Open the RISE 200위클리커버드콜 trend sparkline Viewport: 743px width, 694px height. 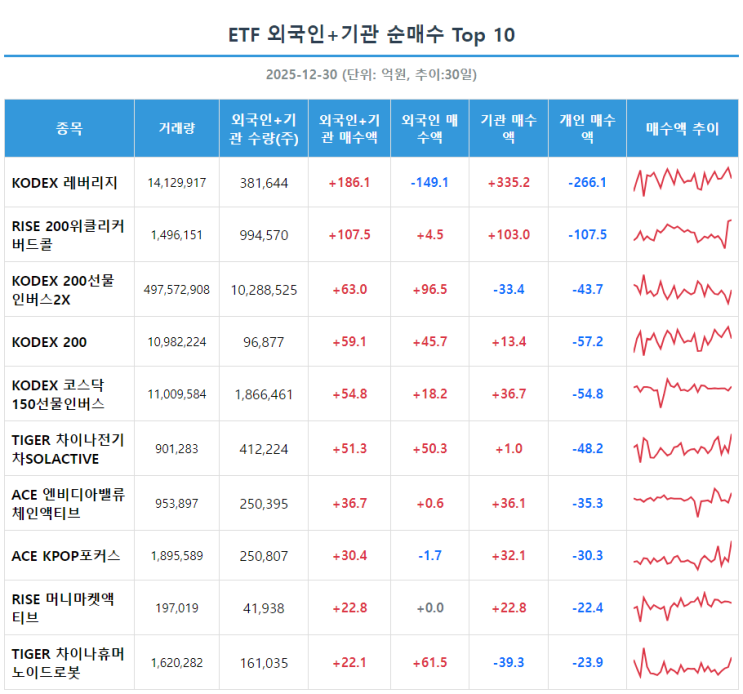coord(682,234)
